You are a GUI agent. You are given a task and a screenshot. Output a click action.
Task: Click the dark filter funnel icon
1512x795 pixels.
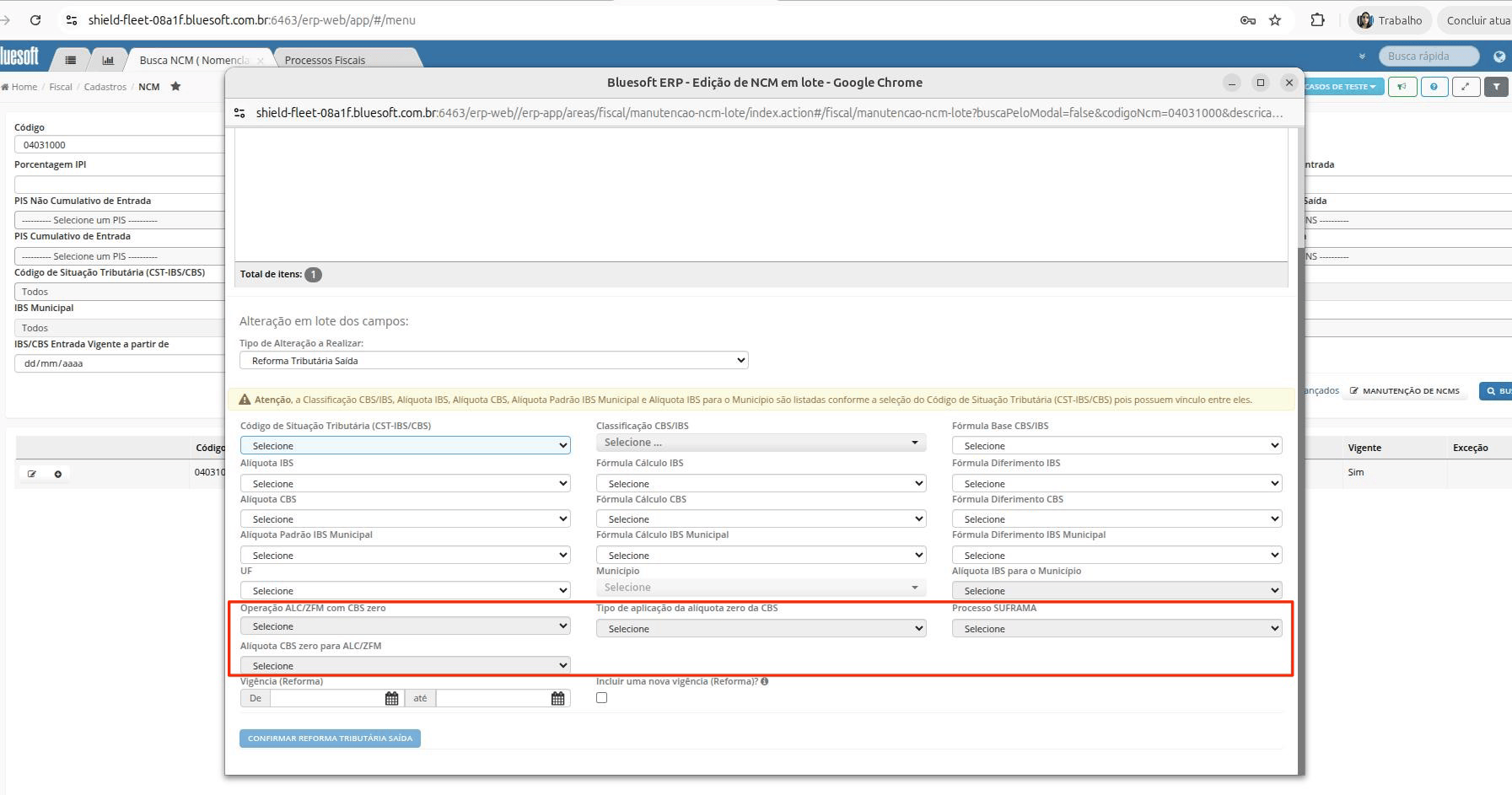(x=1497, y=86)
